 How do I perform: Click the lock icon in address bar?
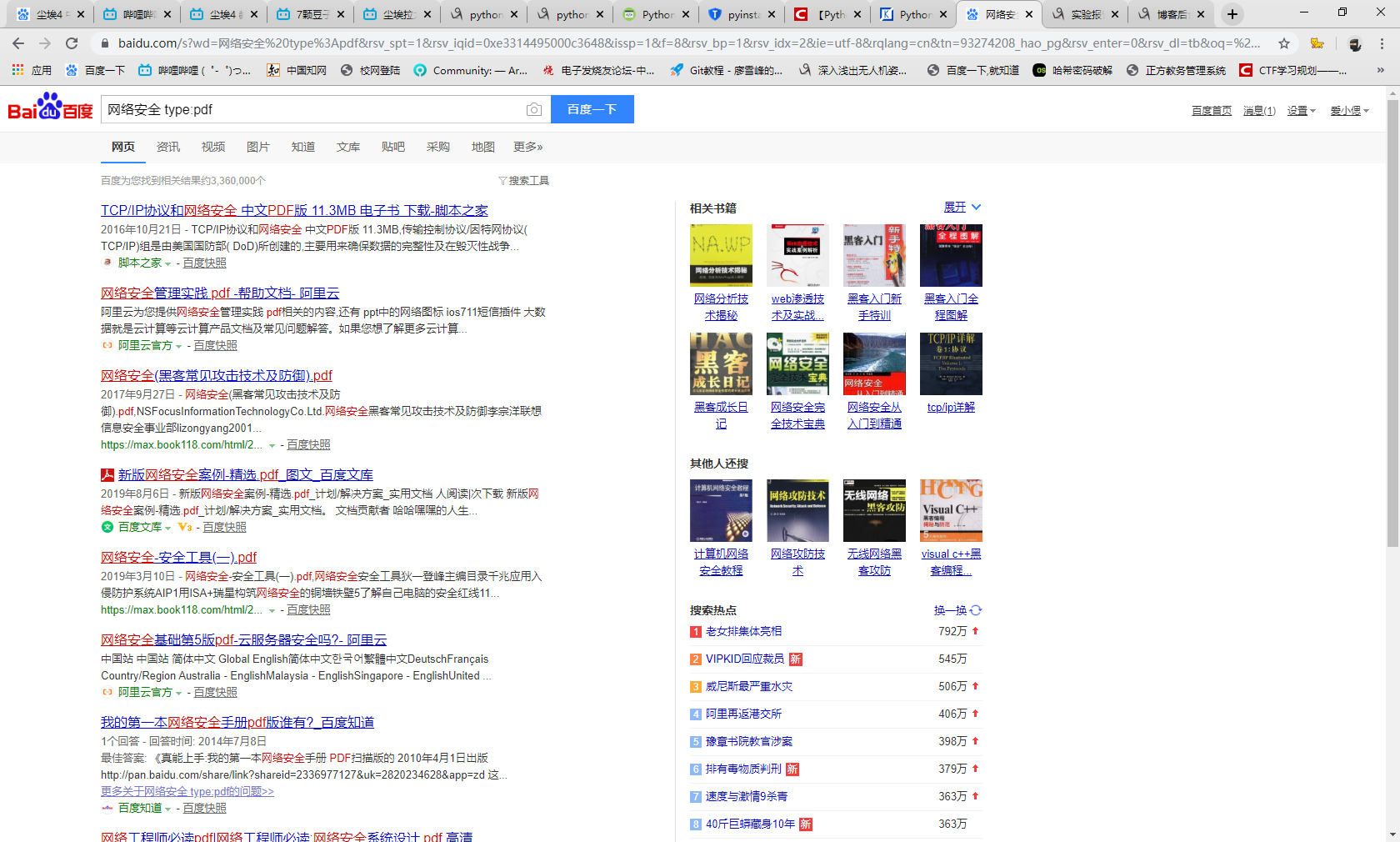tap(104, 43)
